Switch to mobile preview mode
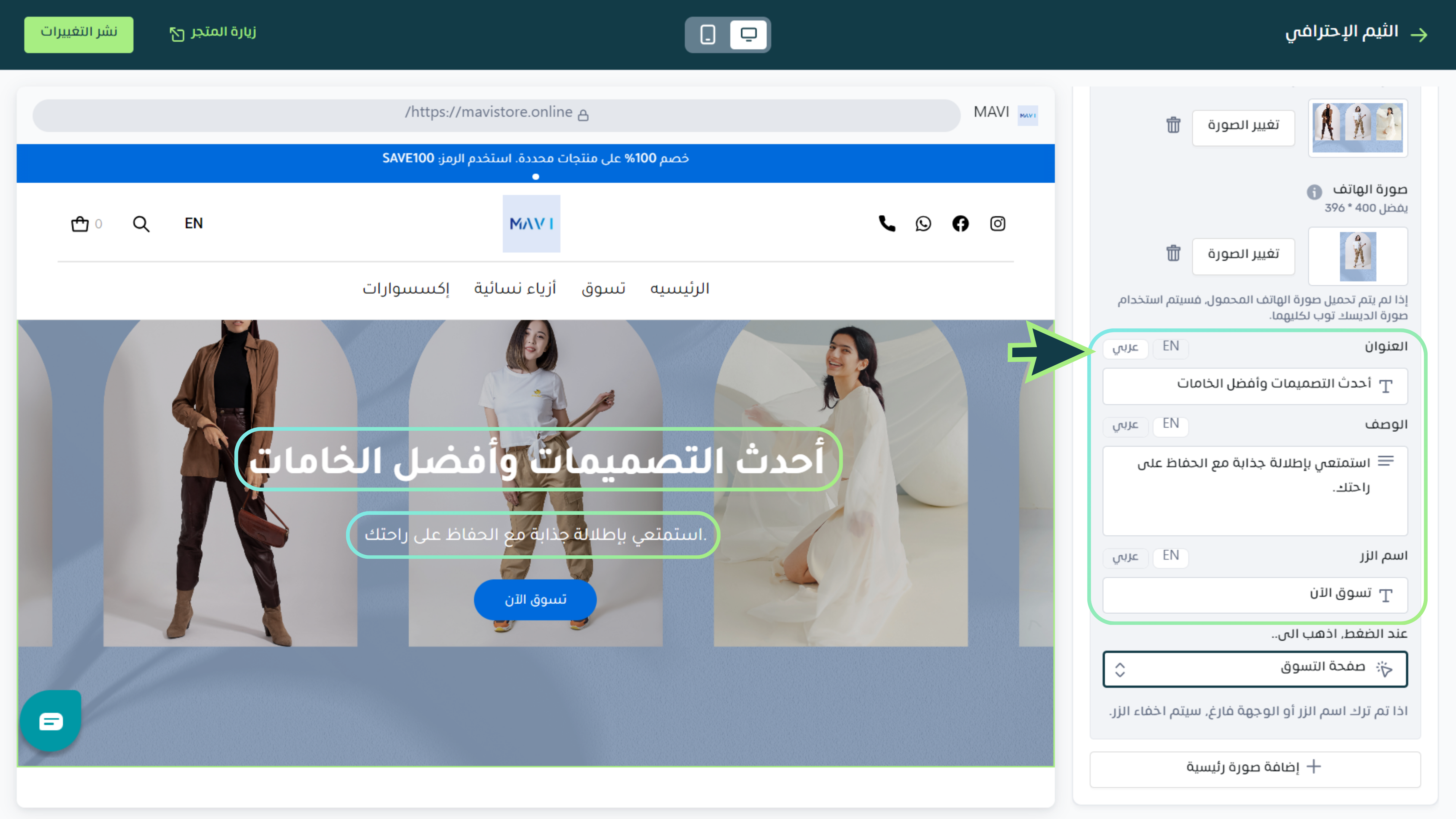1456x819 pixels. [708, 34]
